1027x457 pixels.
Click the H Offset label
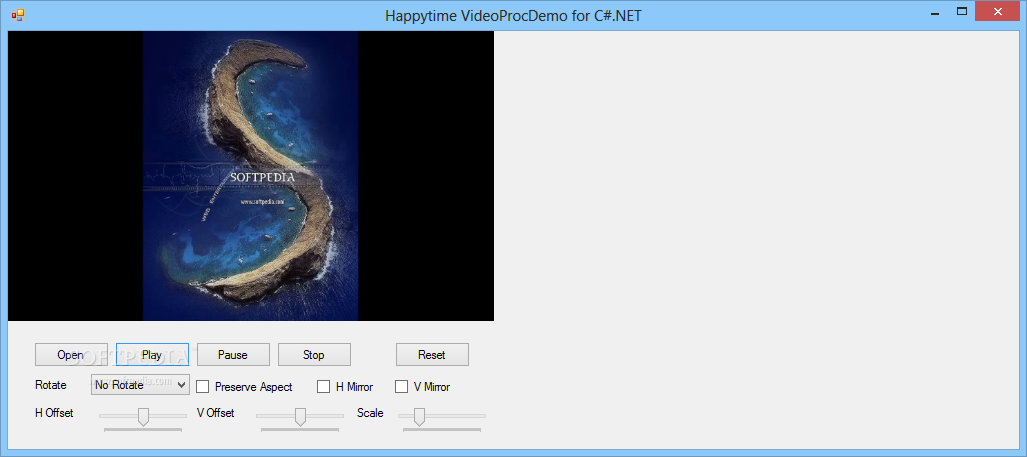coord(54,413)
